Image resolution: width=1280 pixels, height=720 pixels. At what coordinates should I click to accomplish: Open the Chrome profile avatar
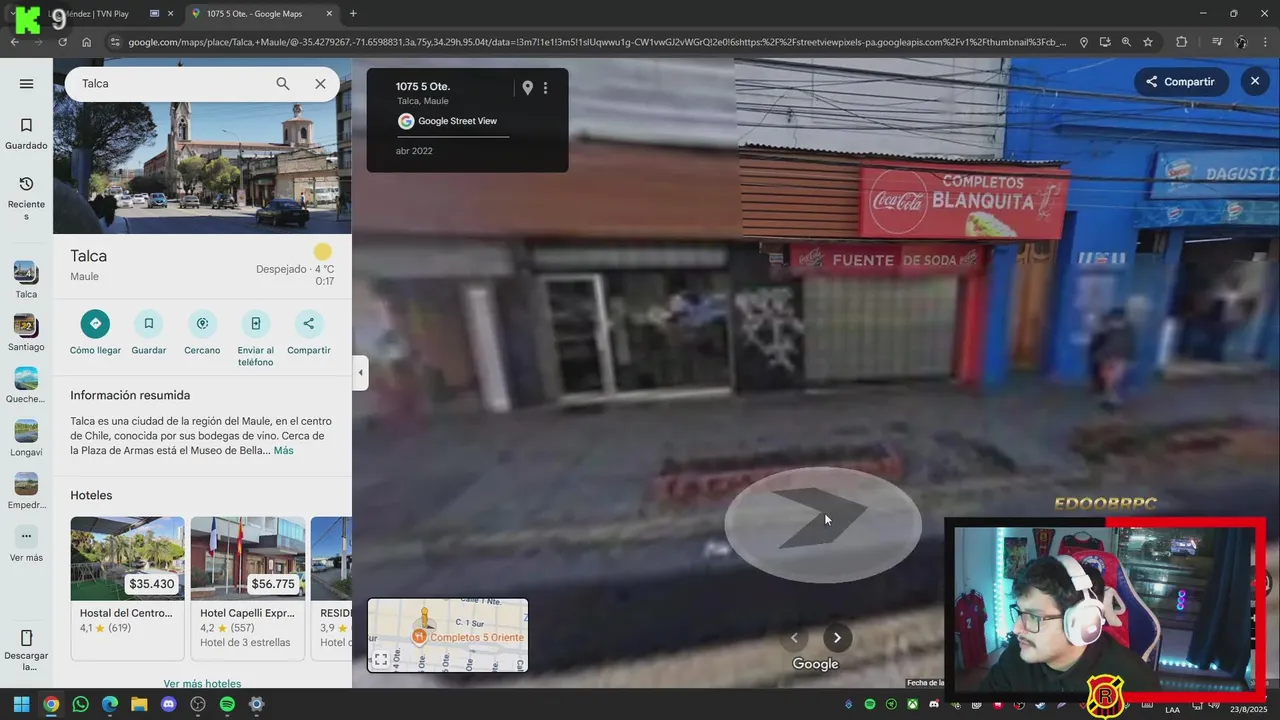click(1241, 42)
